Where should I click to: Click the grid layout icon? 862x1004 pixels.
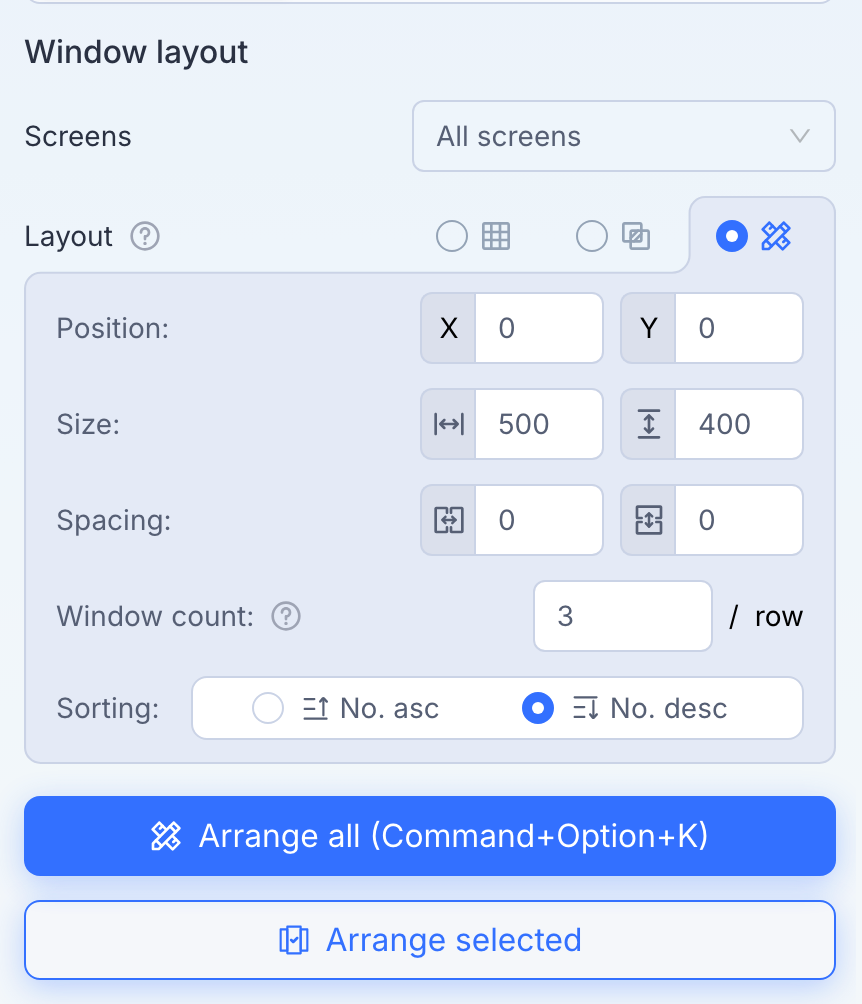[x=496, y=236]
